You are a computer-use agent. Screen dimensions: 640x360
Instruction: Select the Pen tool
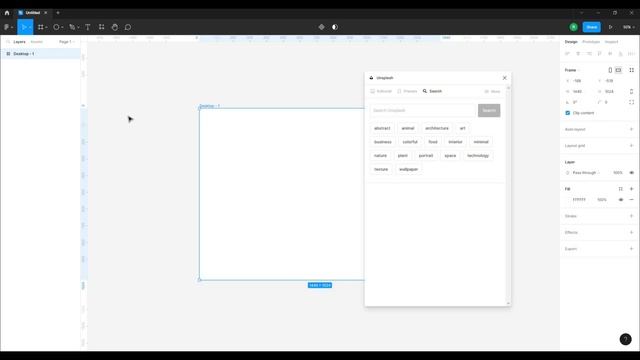tap(72, 27)
